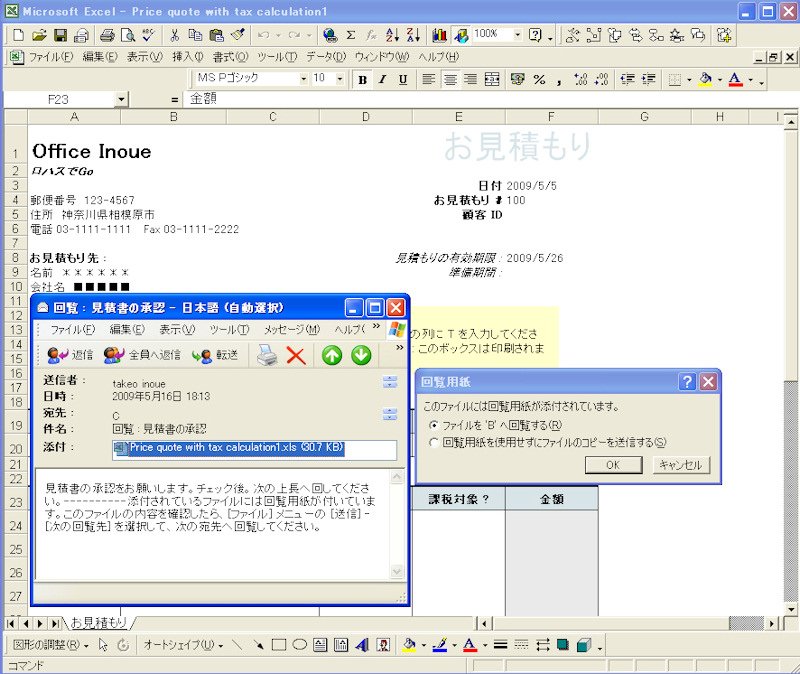Screen dimensions: 800x674
Task: Open the Excel ファイル(F) menu
Action: click(x=51, y=57)
